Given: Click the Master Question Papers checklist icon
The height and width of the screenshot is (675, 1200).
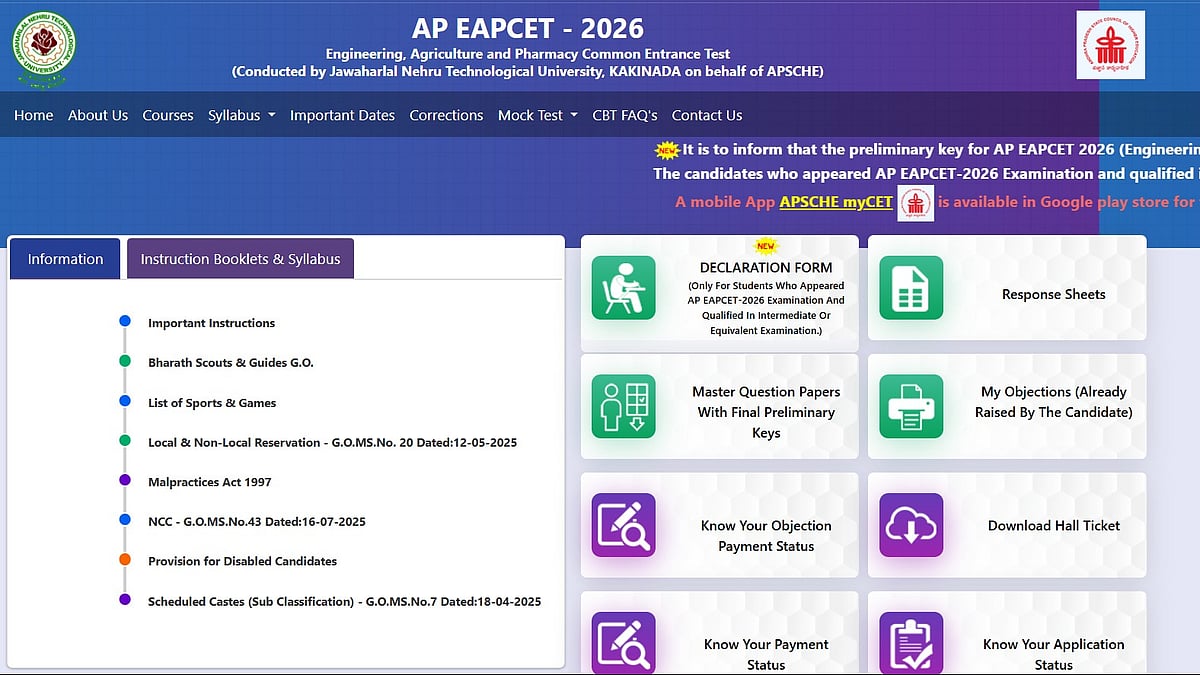Looking at the screenshot, I should (x=623, y=406).
